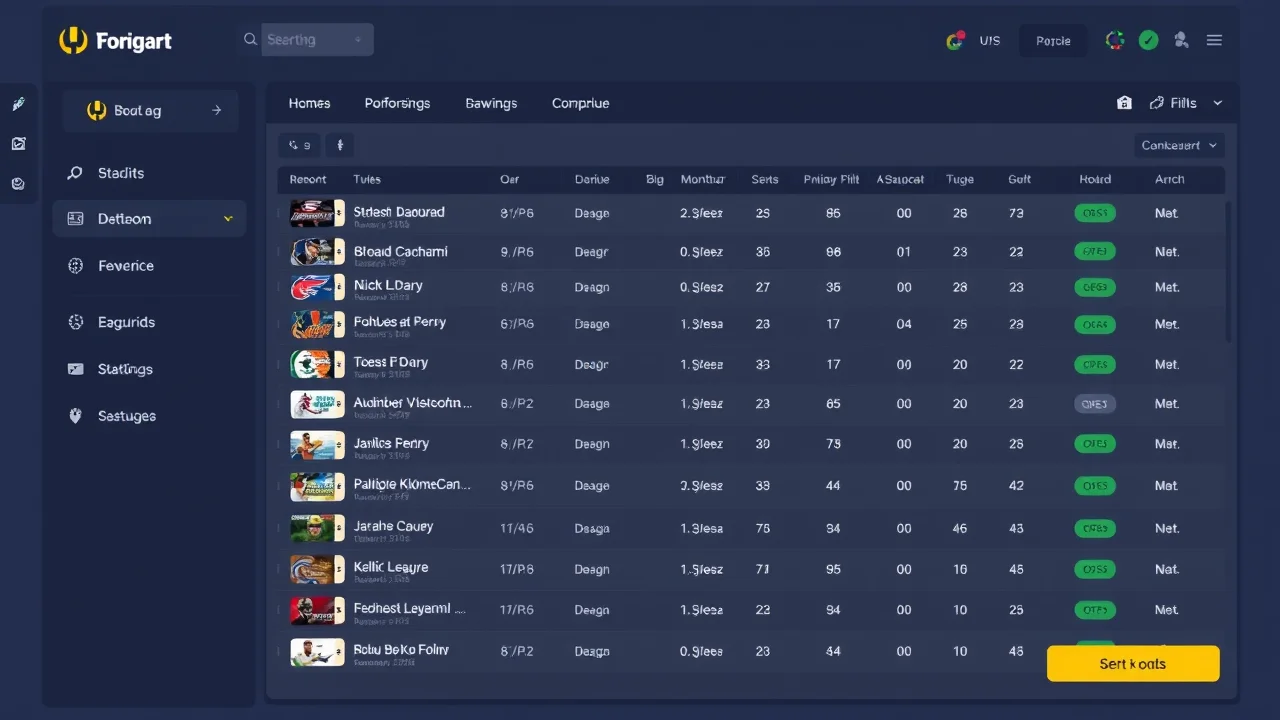Focus the Searting search field
Image resolution: width=1280 pixels, height=720 pixels.
pos(317,40)
